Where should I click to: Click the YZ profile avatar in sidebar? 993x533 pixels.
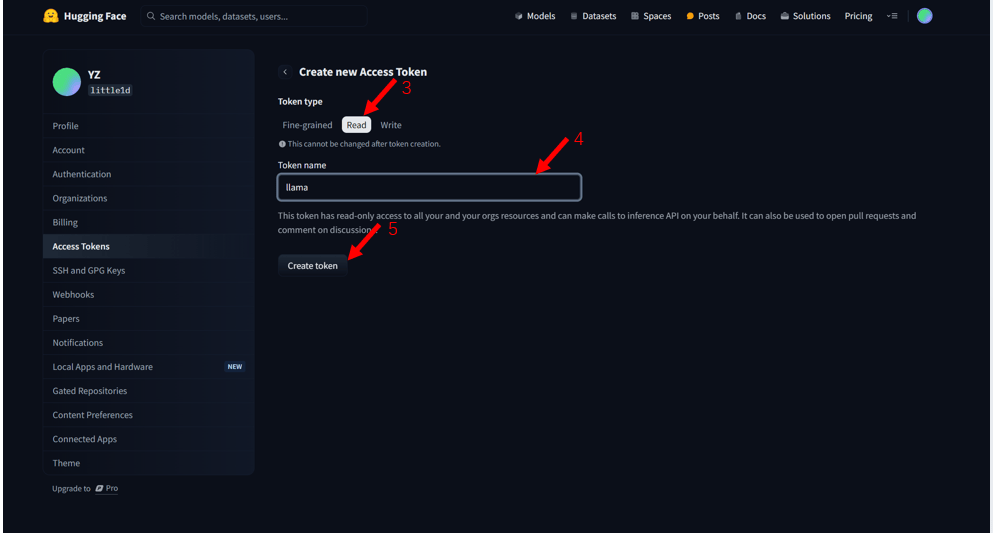tap(66, 82)
